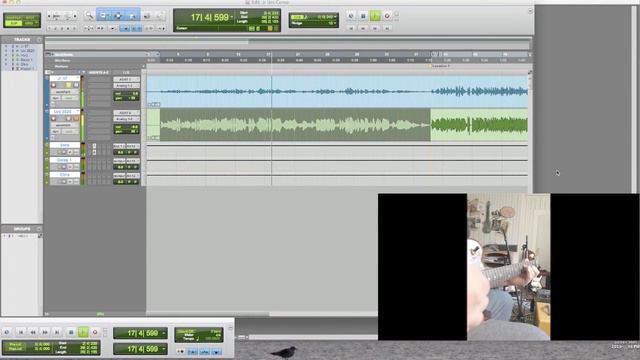Open the Jr 57 output selector Analog 1-2
The height and width of the screenshot is (360, 640).
tap(126, 86)
